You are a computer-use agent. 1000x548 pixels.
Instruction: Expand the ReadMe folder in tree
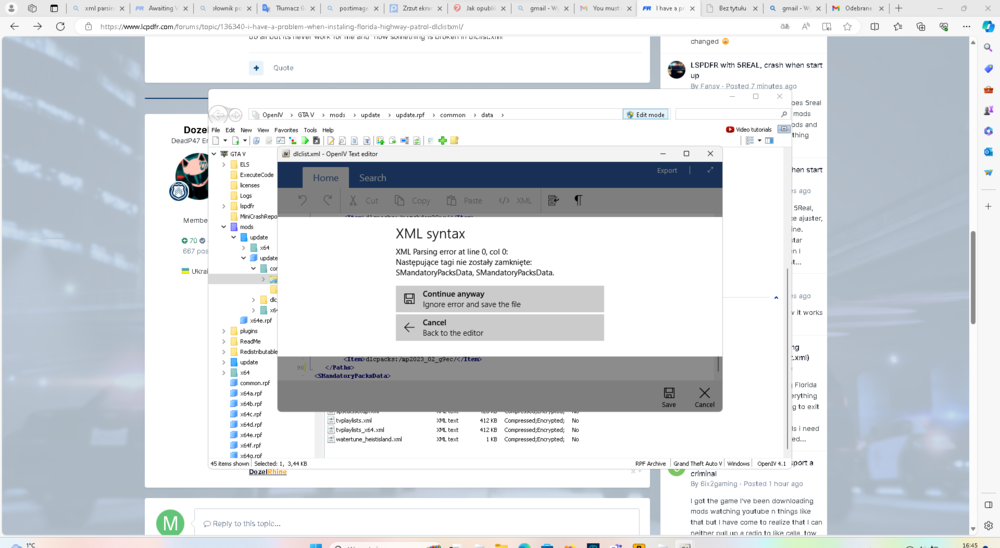tap(224, 341)
